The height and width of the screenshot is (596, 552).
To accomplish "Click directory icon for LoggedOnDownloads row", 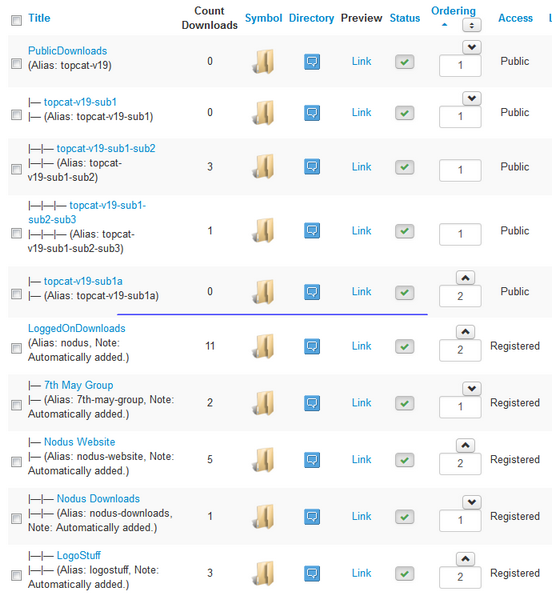I will [x=312, y=346].
